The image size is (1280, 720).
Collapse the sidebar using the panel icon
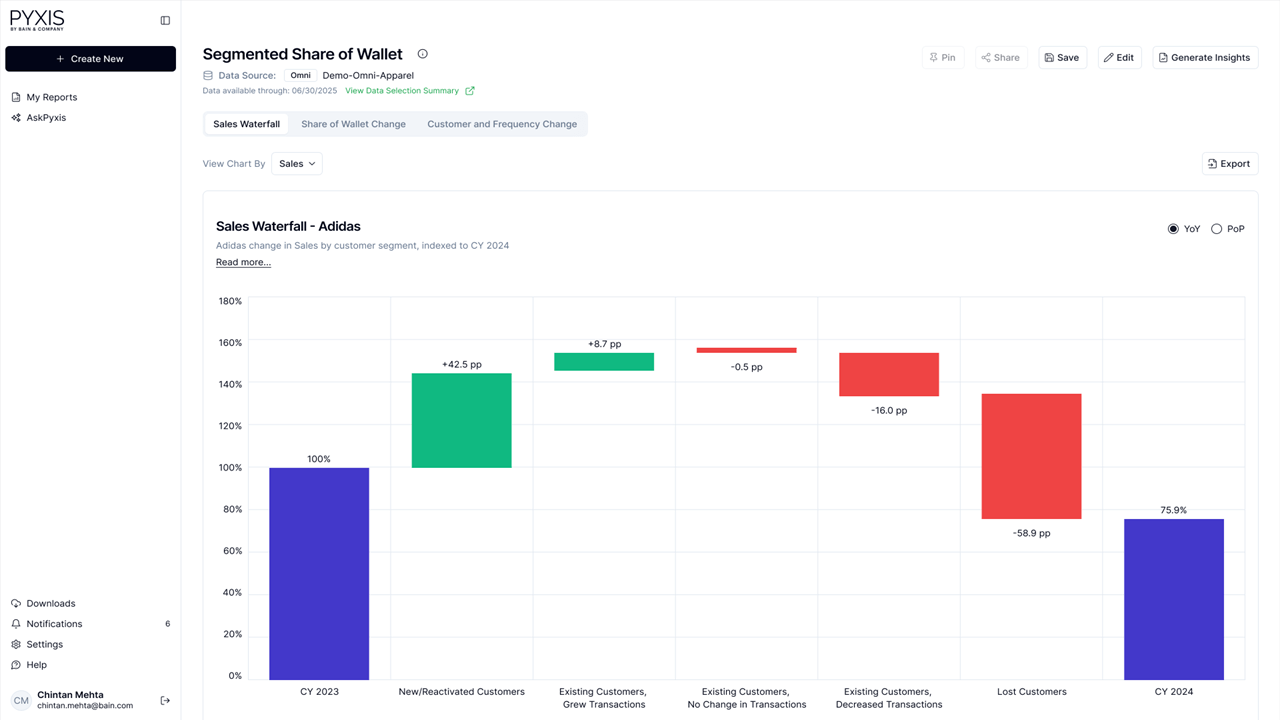[x=164, y=19]
